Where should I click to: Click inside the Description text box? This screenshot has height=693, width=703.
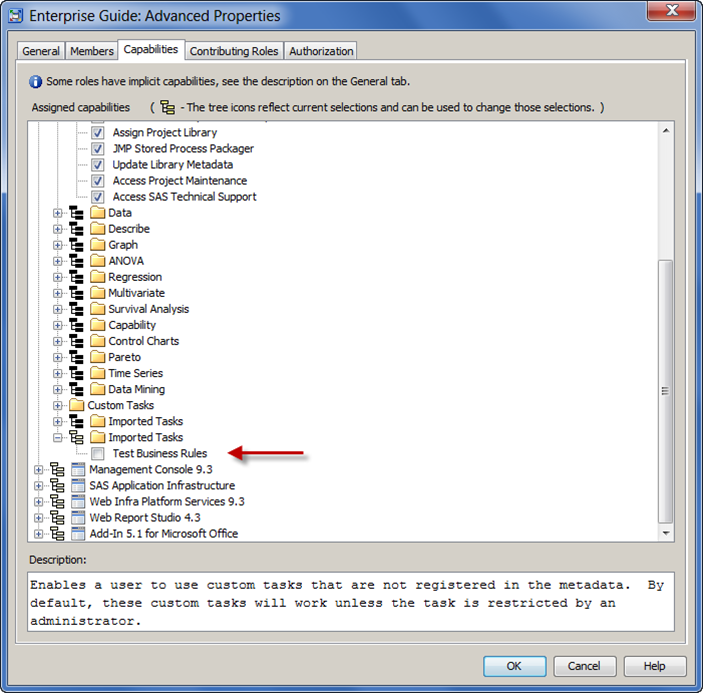point(350,601)
